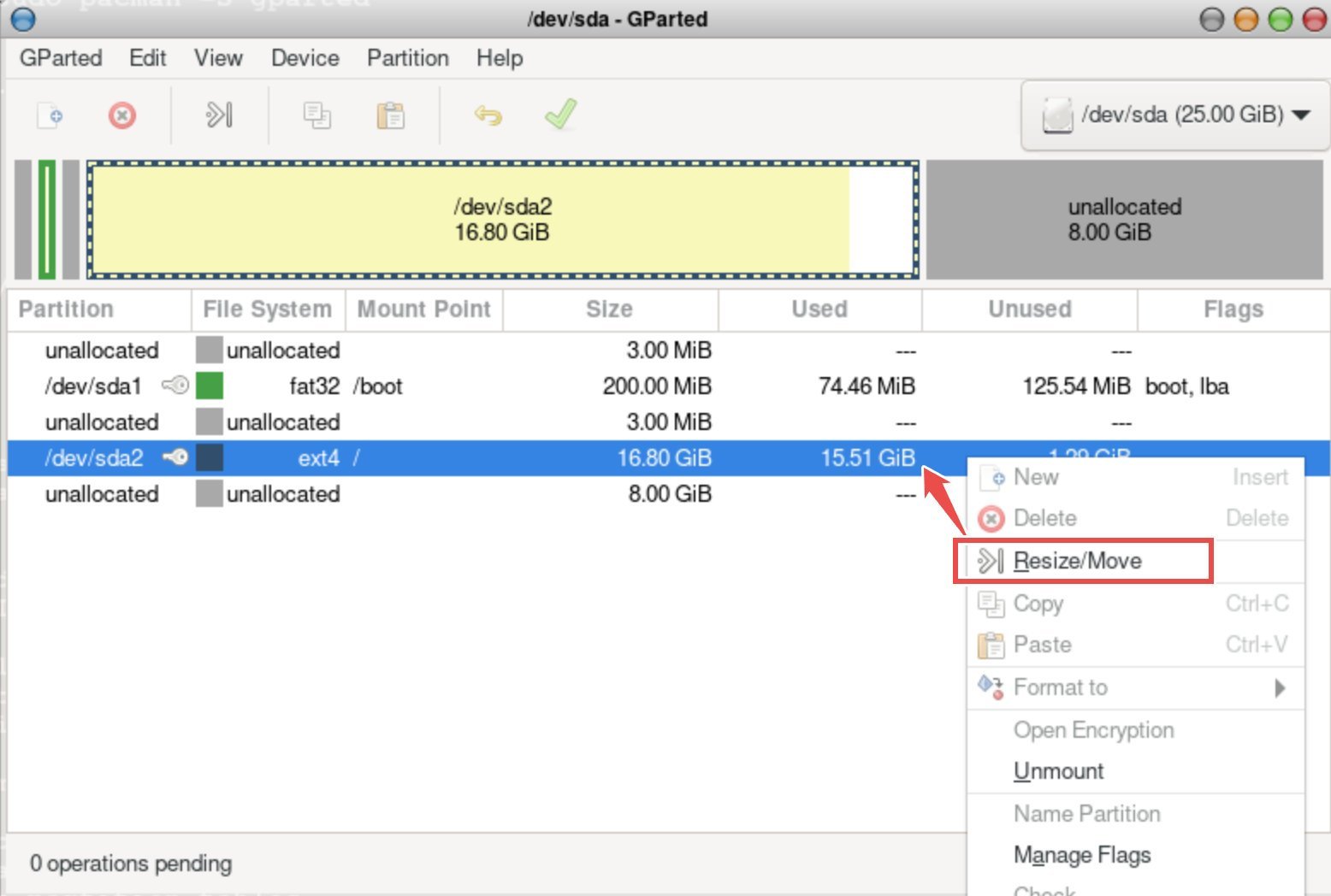Click the GParted window menu icon in title bar
This screenshot has height=896, width=1331.
coord(23,18)
